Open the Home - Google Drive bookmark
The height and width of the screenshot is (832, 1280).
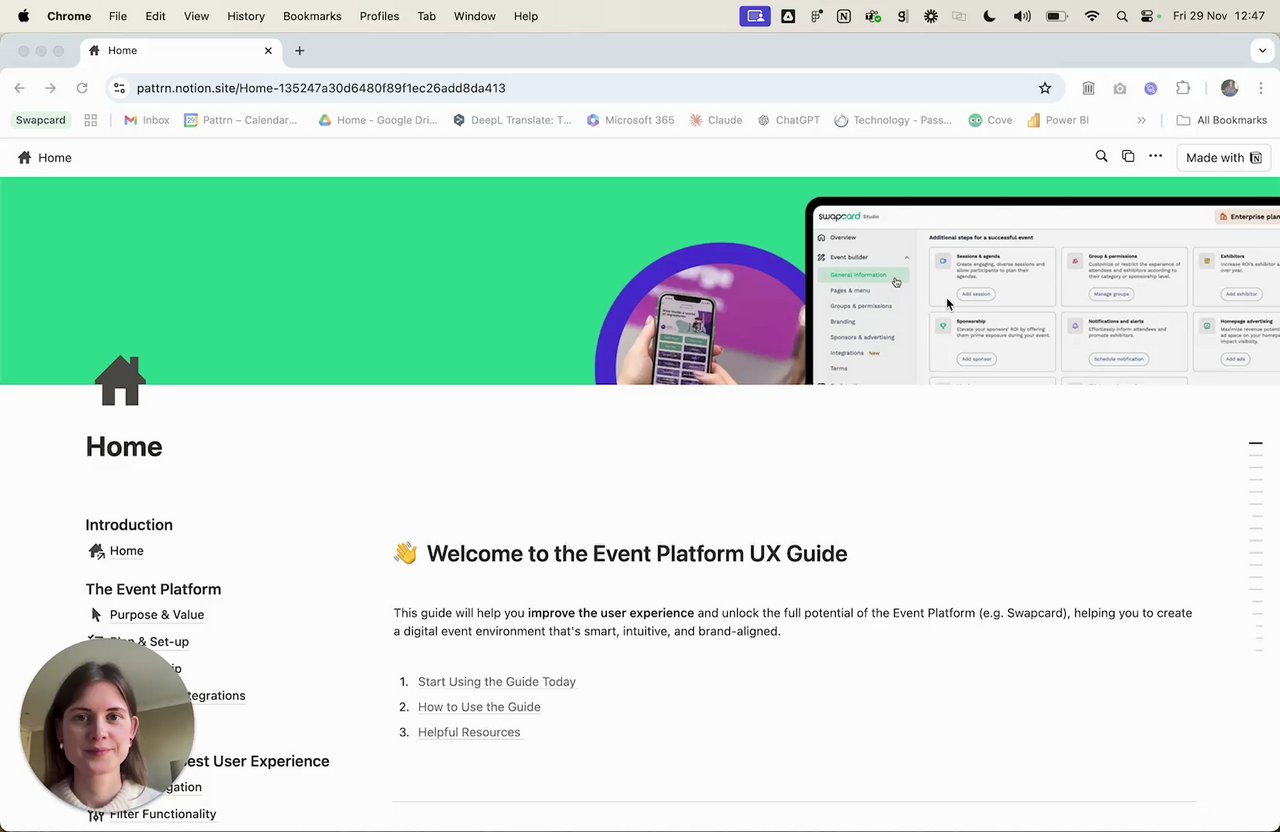pyautogui.click(x=377, y=120)
